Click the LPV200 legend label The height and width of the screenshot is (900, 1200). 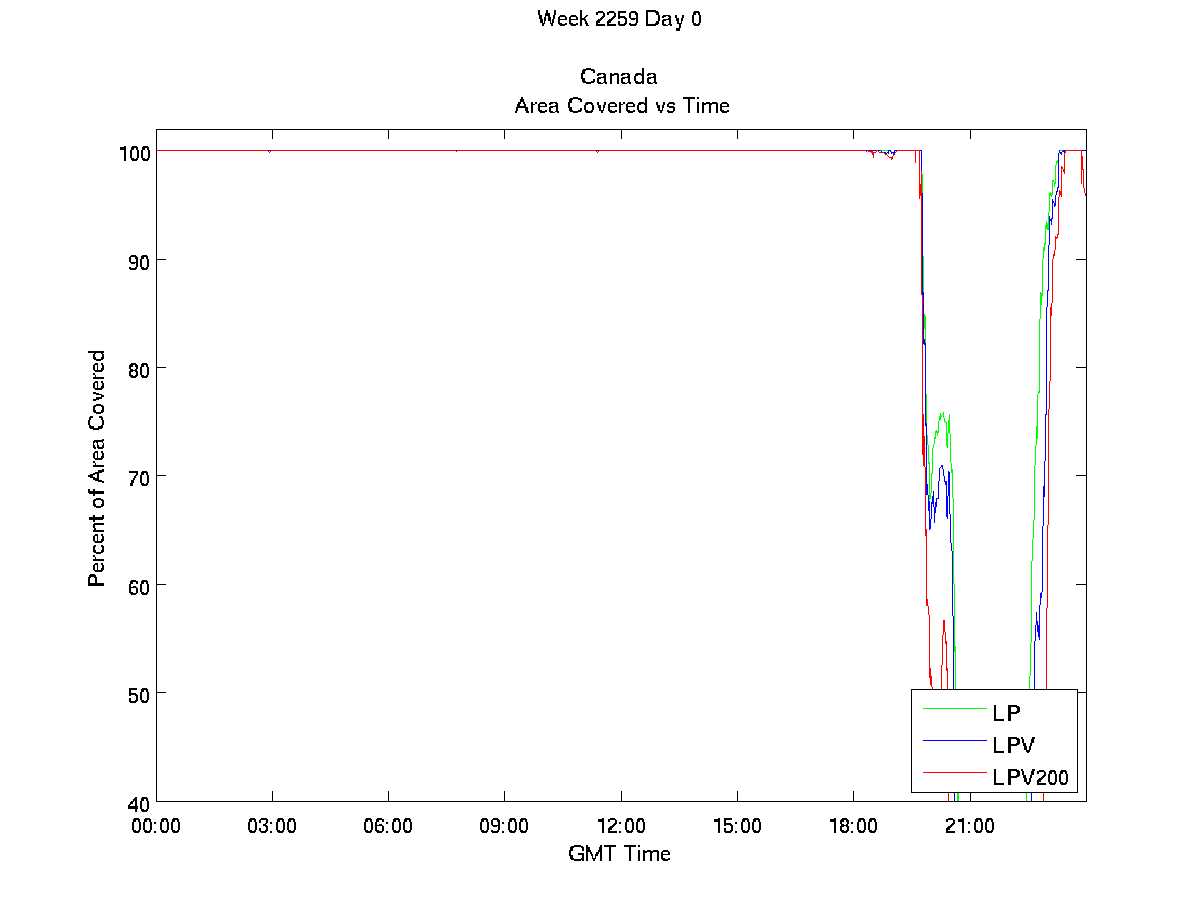click(x=1031, y=777)
